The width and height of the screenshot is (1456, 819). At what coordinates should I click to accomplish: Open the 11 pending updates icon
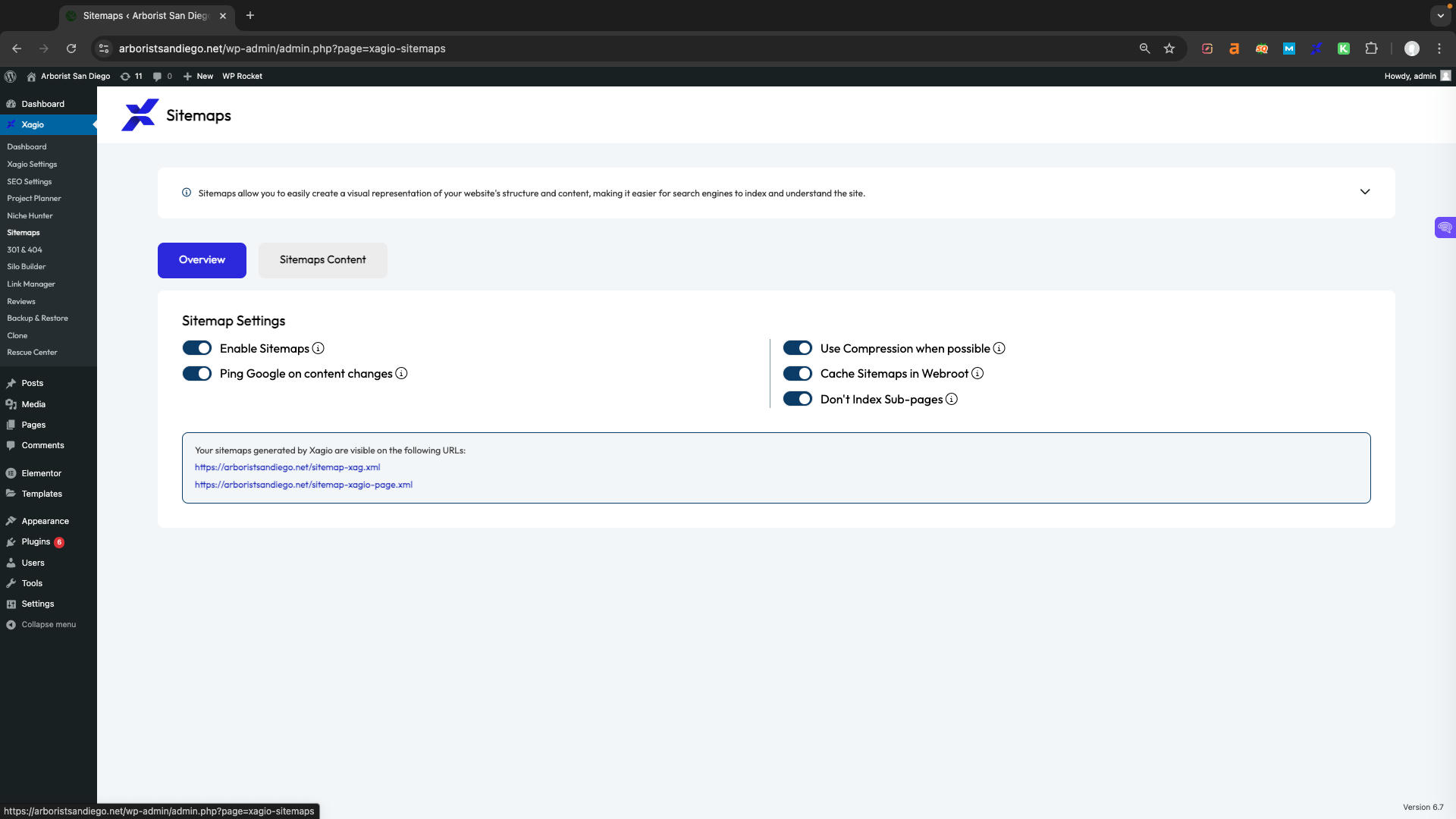tap(131, 76)
